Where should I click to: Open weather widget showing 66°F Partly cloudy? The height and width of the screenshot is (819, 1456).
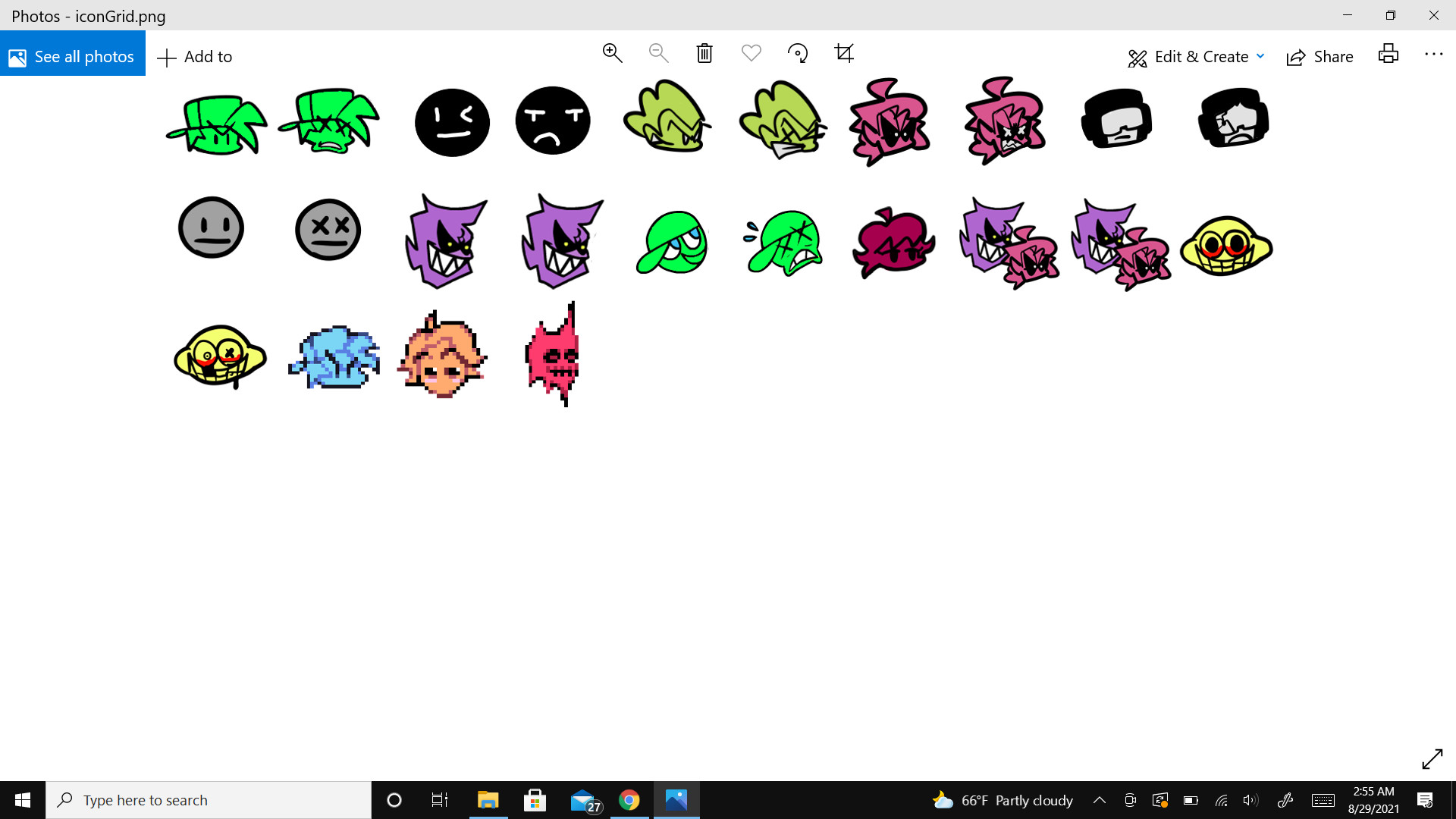tap(1003, 800)
